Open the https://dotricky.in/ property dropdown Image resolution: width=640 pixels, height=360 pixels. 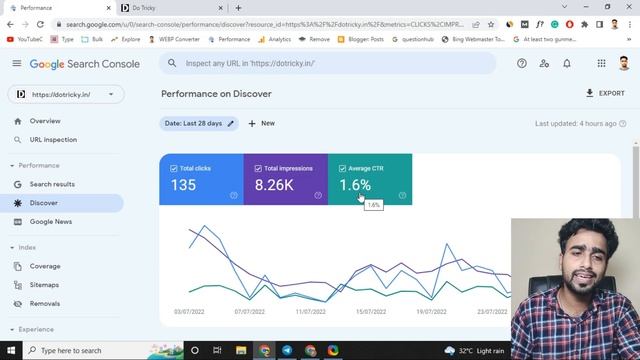[66, 94]
